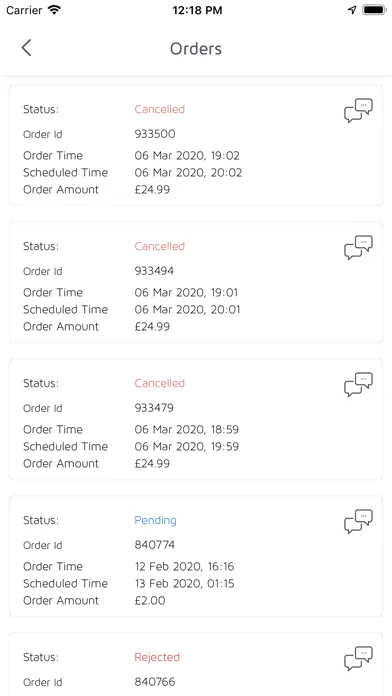This screenshot has width=392, height=696.
Task: Go back using the header arrow
Action: tap(27, 48)
